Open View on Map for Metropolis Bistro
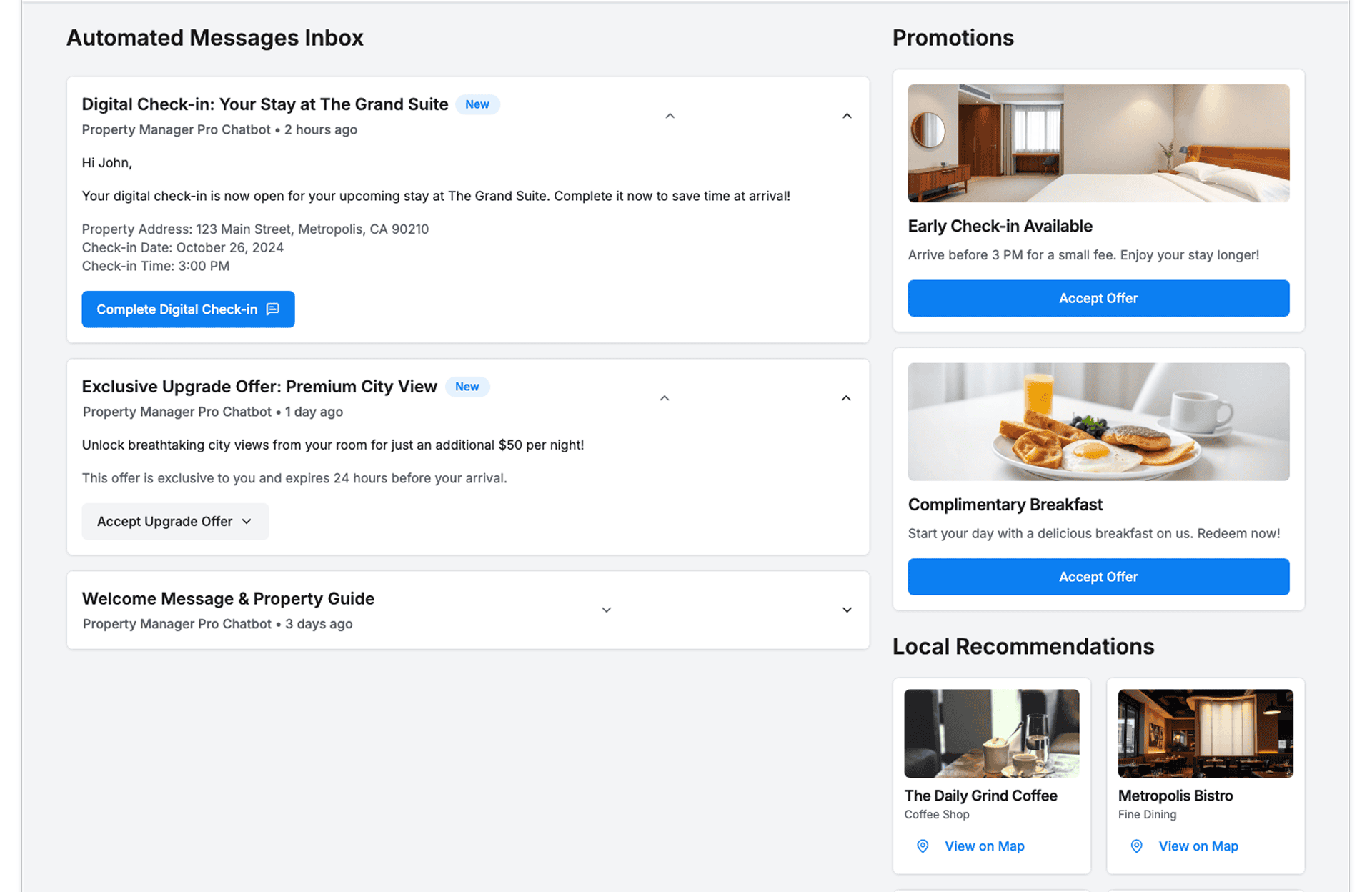This screenshot has width=1372, height=892. click(1198, 846)
